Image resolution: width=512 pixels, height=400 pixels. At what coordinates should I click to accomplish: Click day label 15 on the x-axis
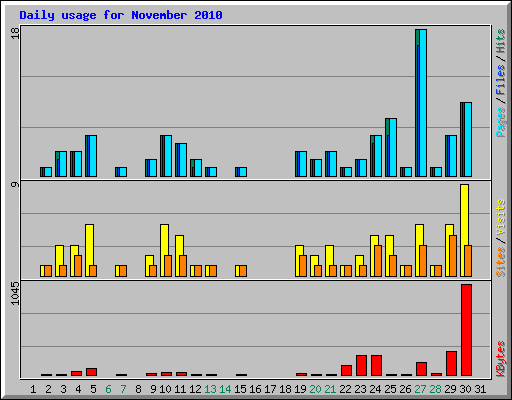pyautogui.click(x=240, y=389)
